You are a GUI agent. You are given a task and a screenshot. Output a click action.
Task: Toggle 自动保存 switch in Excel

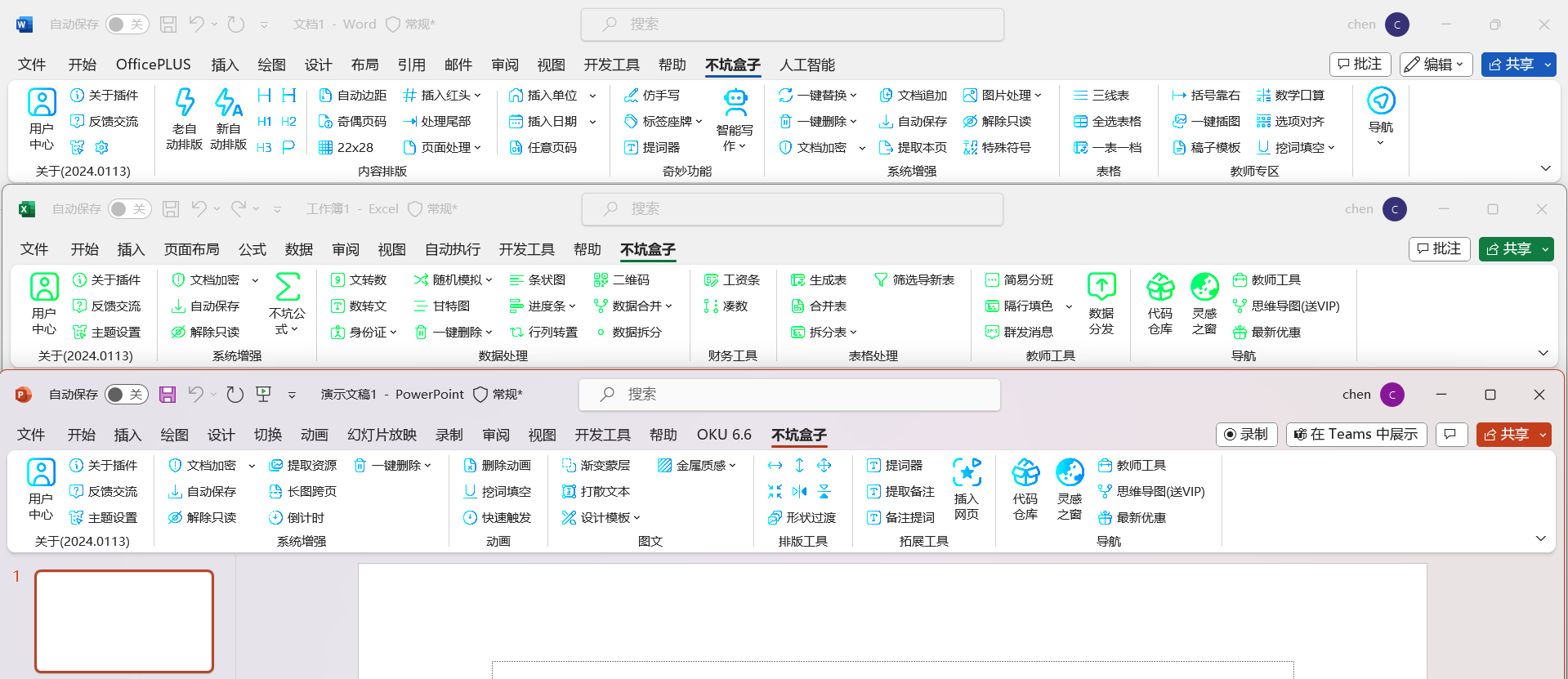coord(130,209)
